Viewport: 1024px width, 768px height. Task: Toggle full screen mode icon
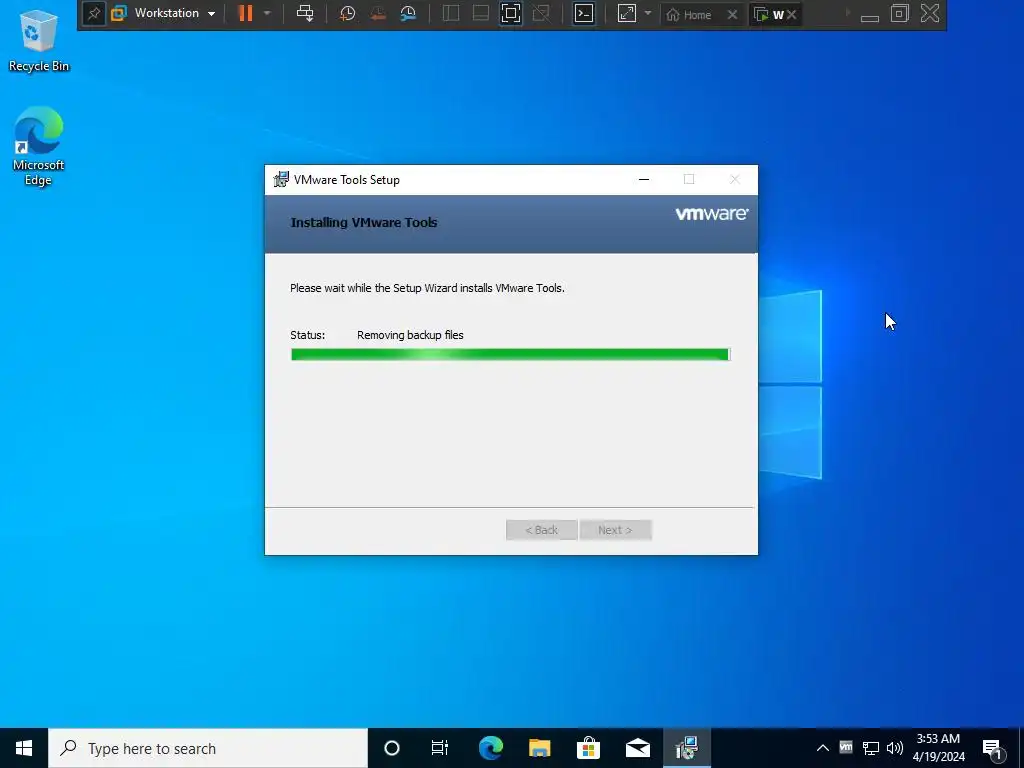point(511,13)
